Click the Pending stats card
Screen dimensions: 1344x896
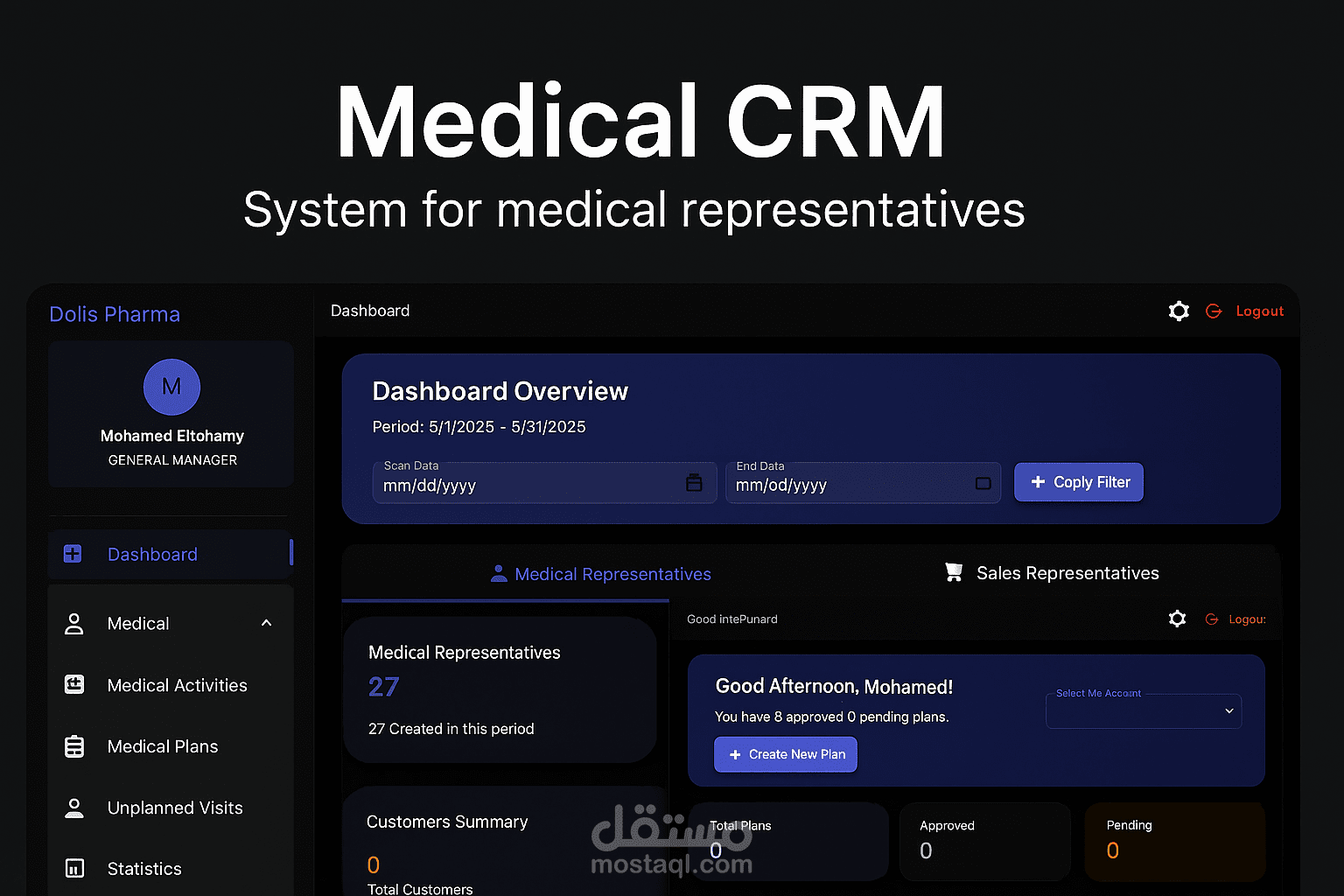click(1175, 842)
